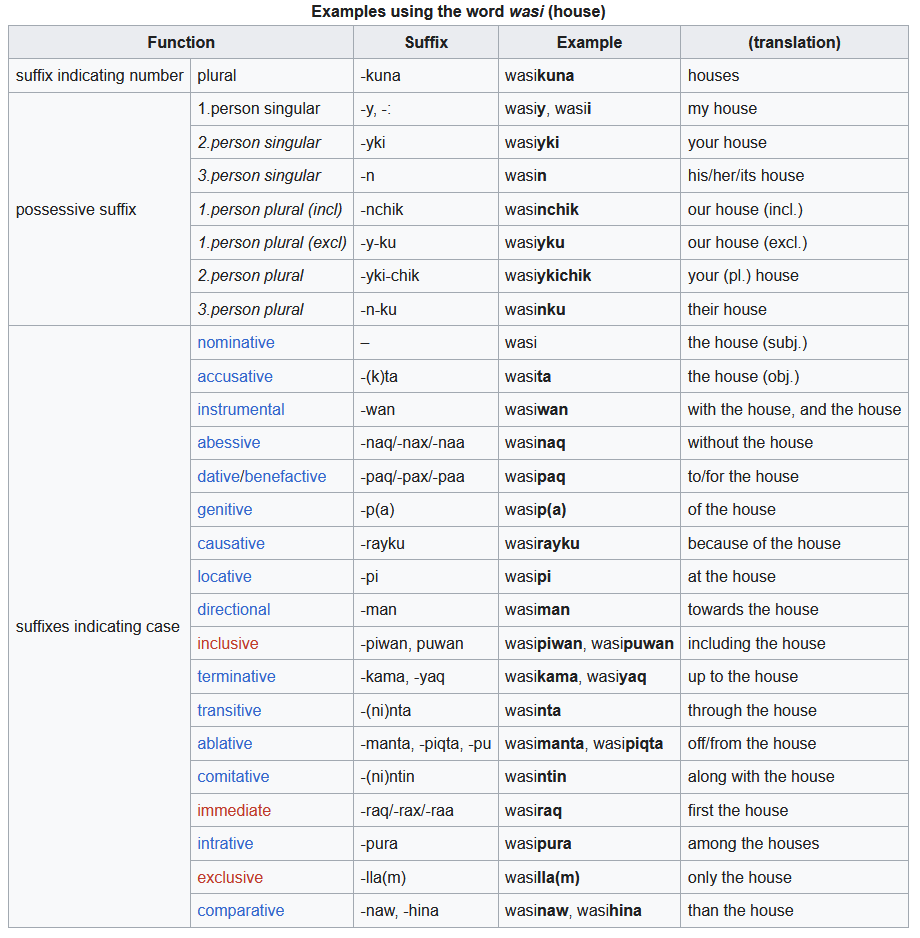Click the 'wasinaw, wasihina' example cell

[589, 910]
